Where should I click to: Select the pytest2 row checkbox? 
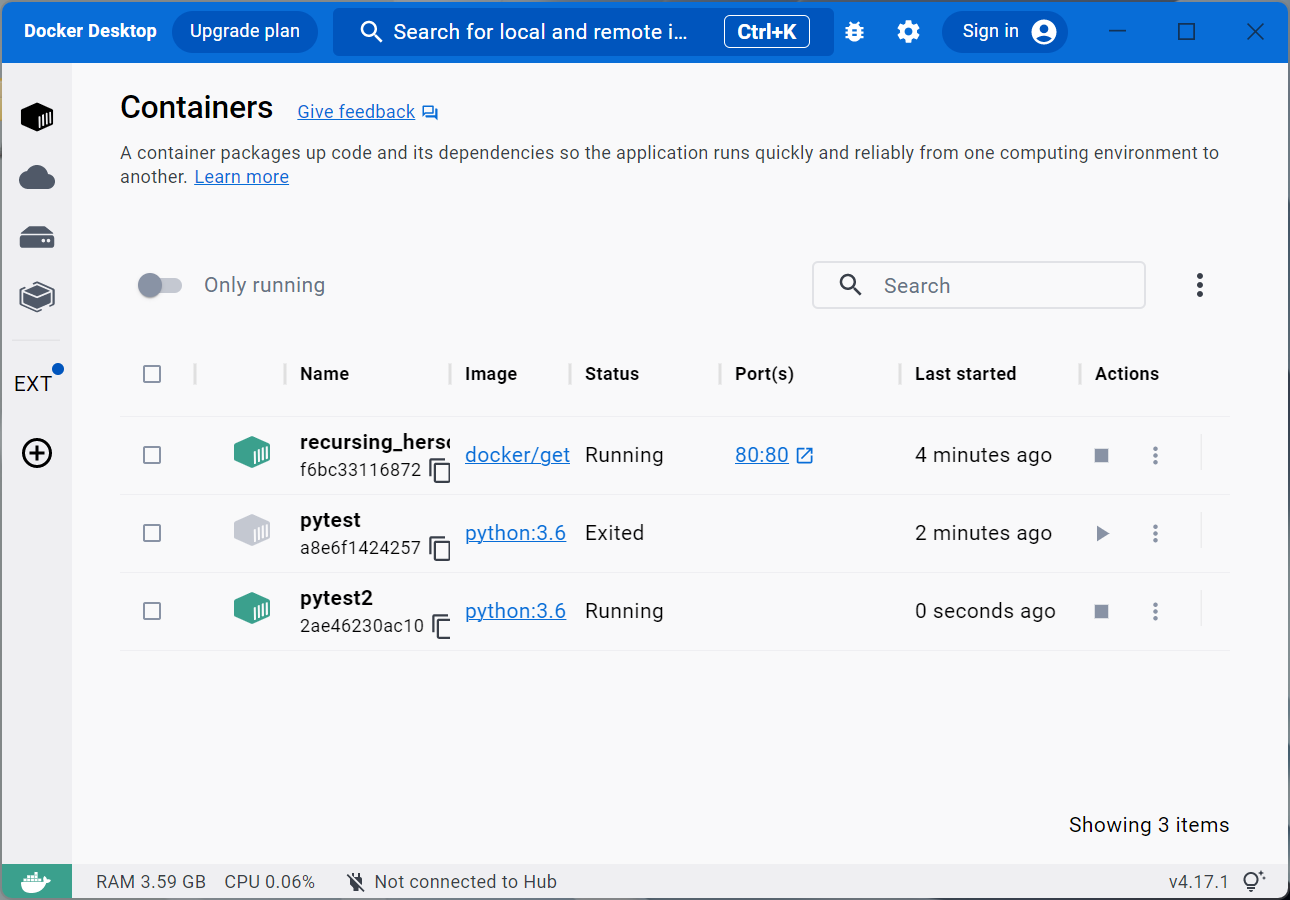[x=152, y=611]
